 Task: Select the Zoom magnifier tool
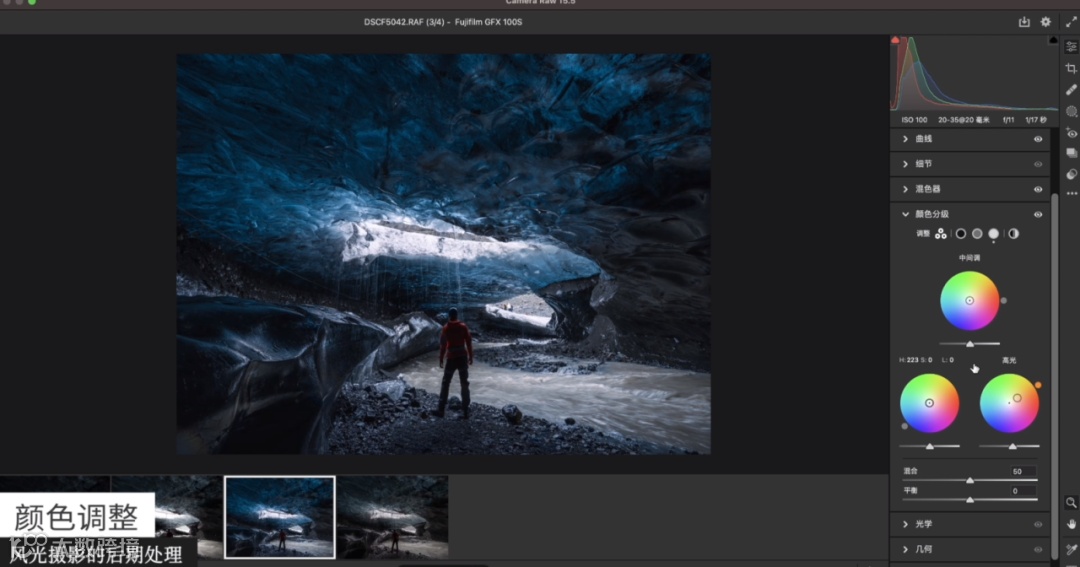pyautogui.click(x=1071, y=502)
